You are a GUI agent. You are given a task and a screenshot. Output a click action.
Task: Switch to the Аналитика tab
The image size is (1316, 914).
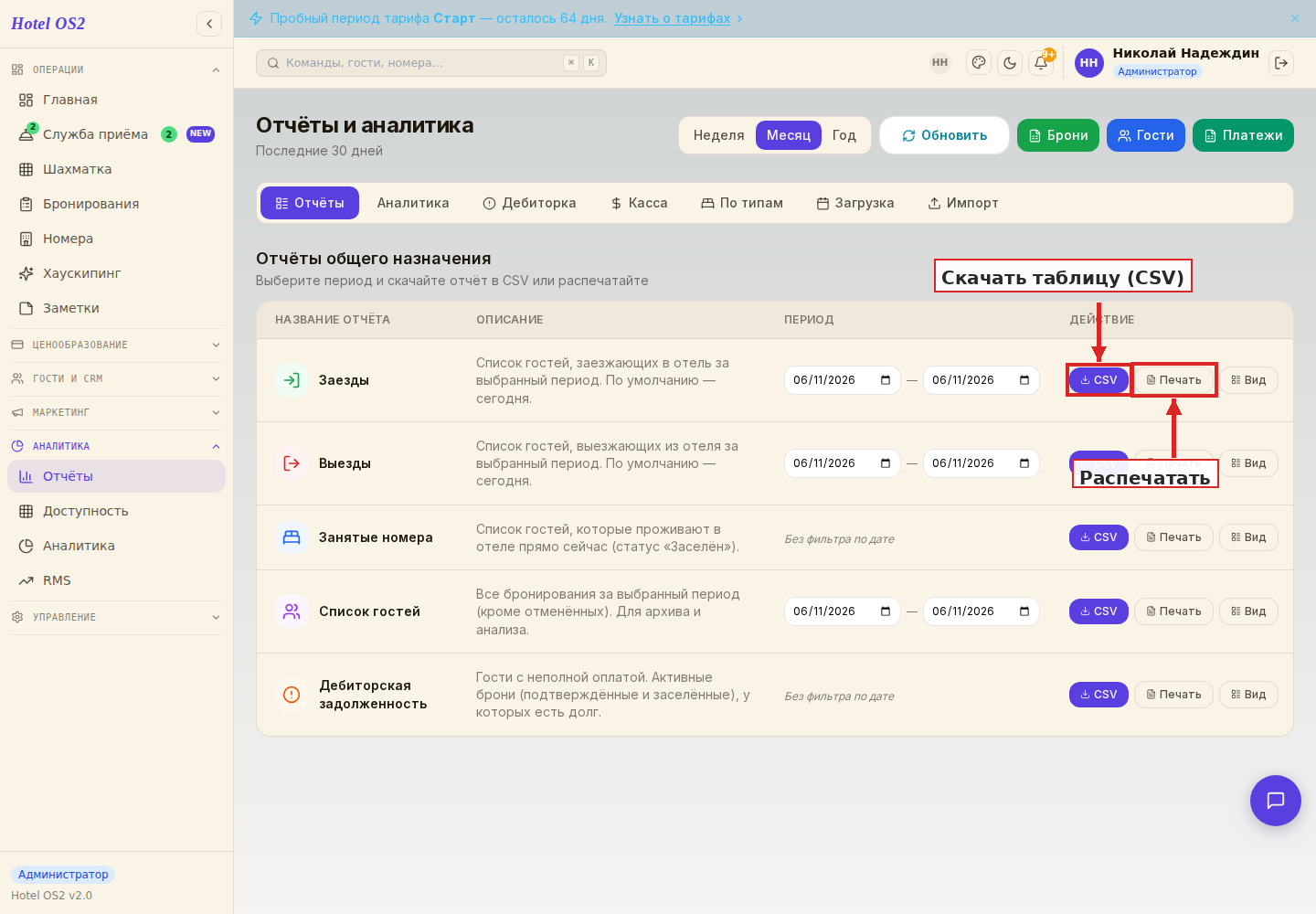pyautogui.click(x=413, y=203)
